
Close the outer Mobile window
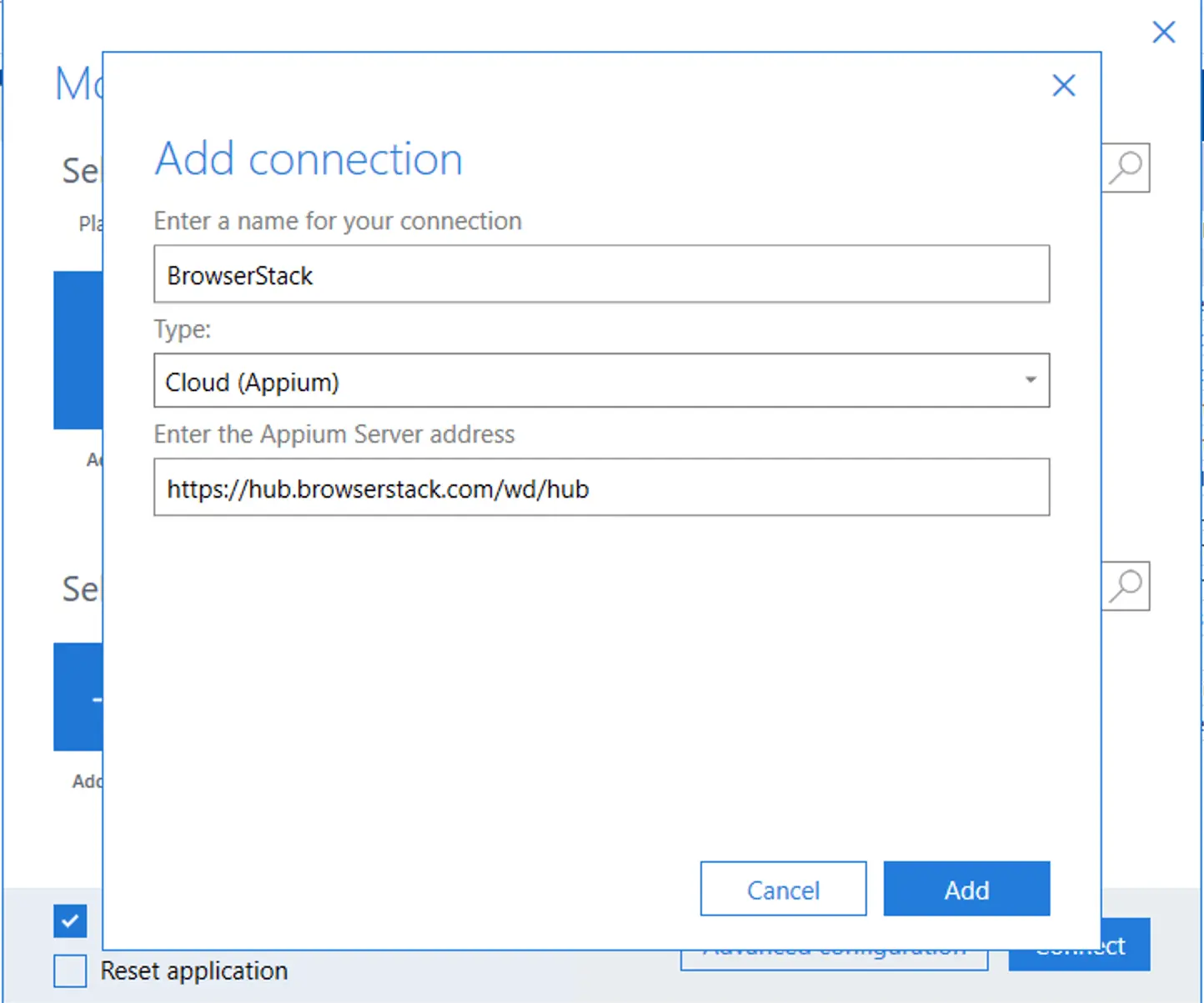coord(1163,33)
